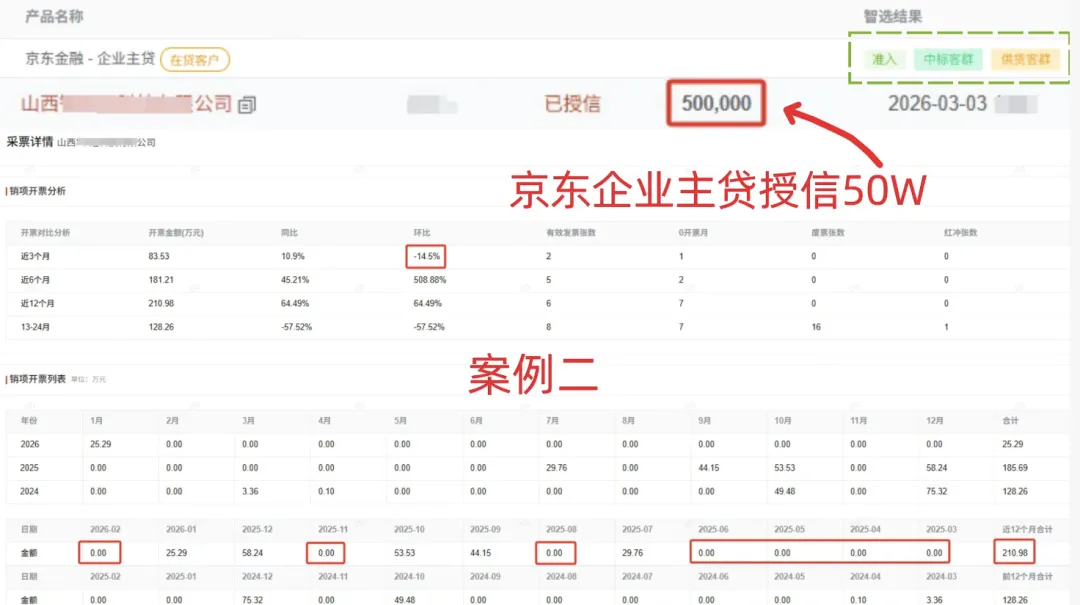Click the 红冲张数 column header

960,233
